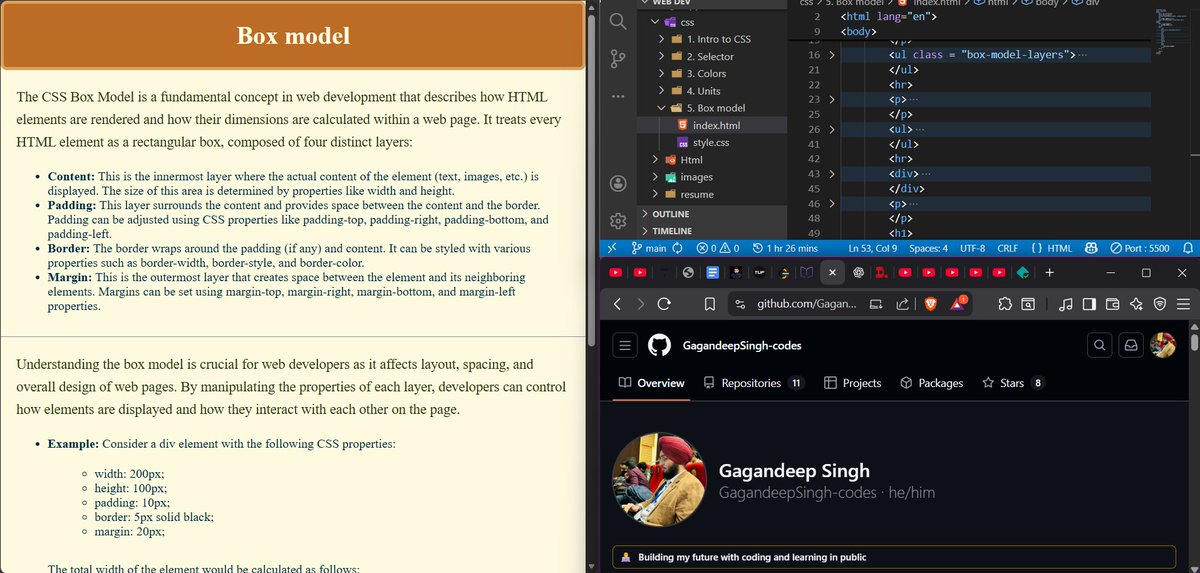Open errors and warnings in status bar

pyautogui.click(x=717, y=248)
